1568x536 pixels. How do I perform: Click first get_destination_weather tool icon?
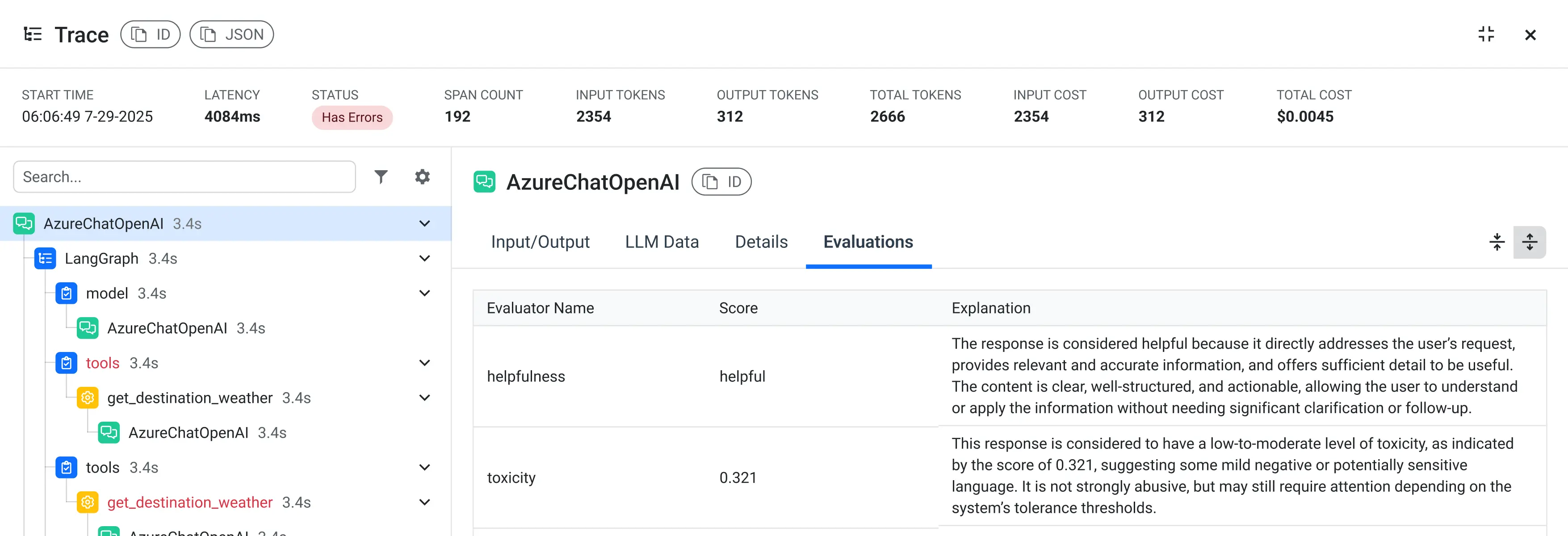[x=88, y=398]
